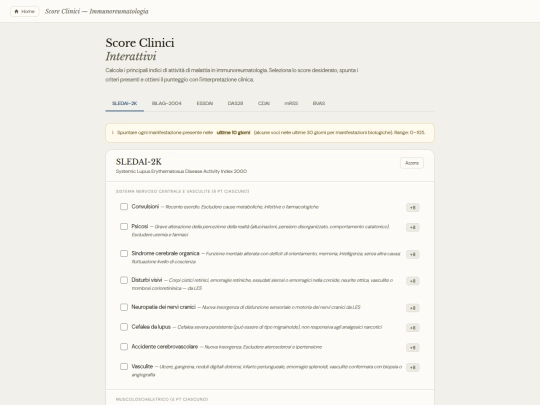Screen dimensions: 540x405
Task: Select the mRSS tab
Action: click(x=291, y=103)
